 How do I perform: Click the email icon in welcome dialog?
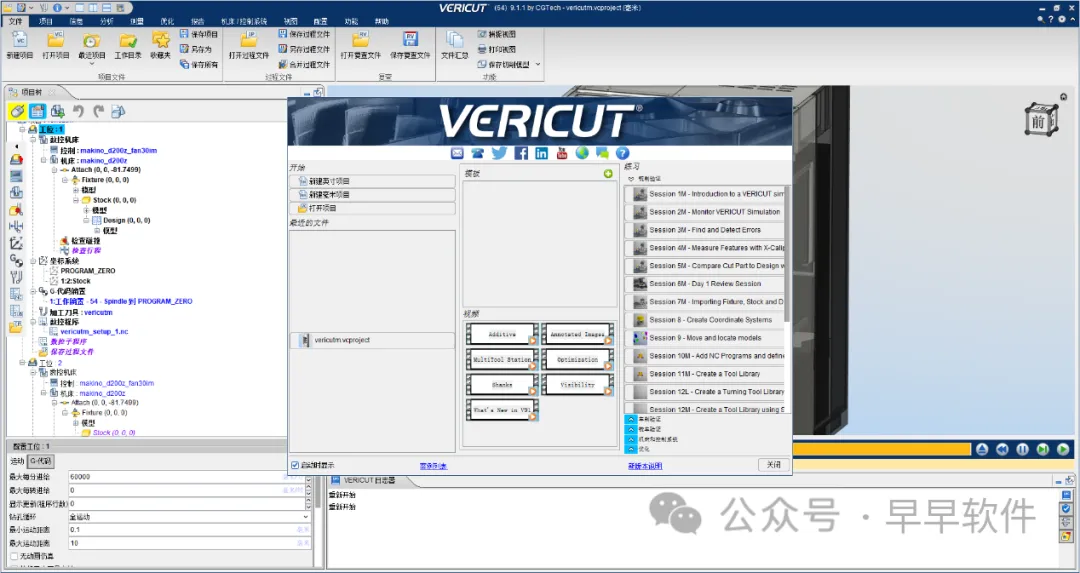coord(457,153)
